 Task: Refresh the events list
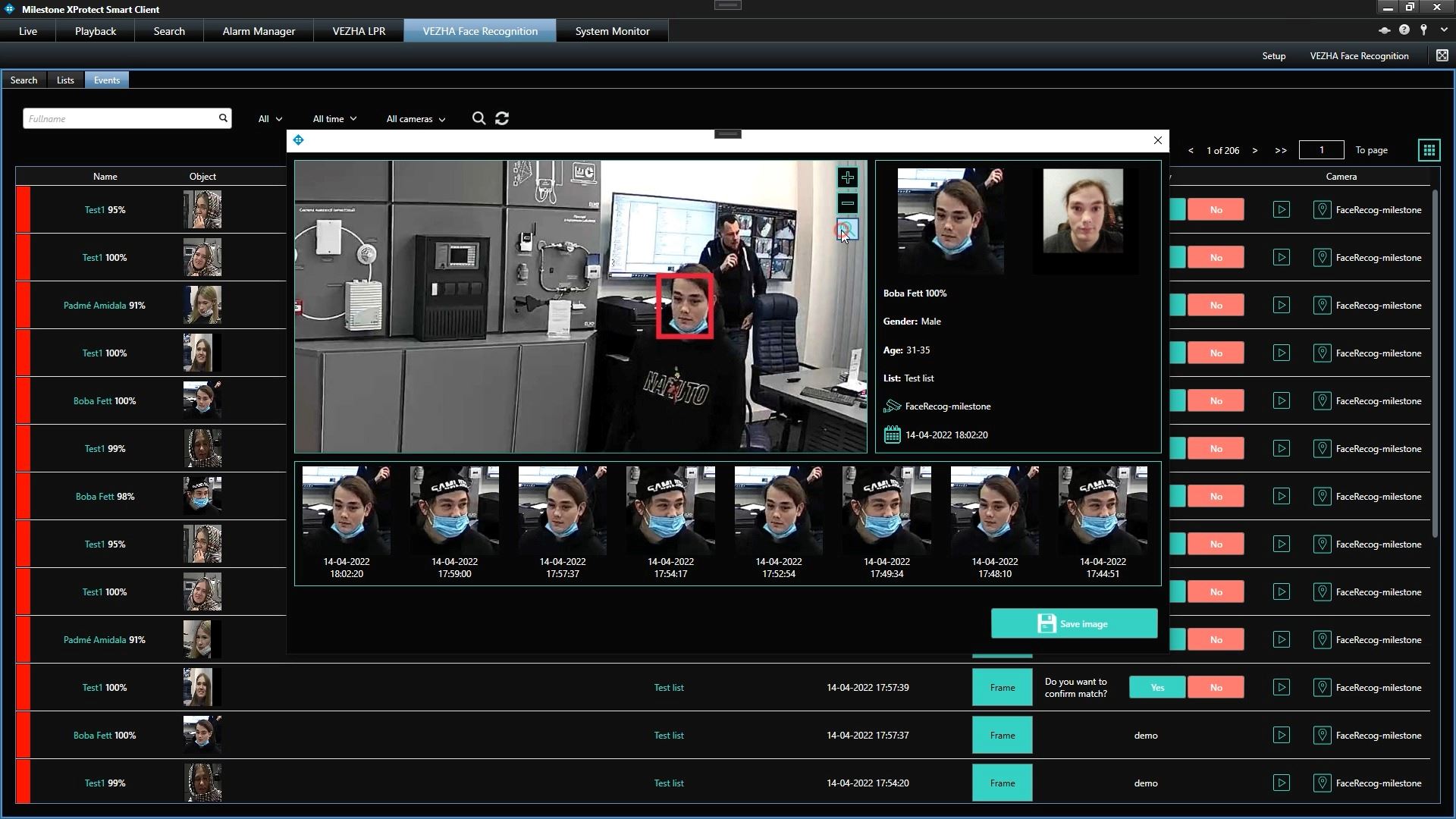coord(502,118)
